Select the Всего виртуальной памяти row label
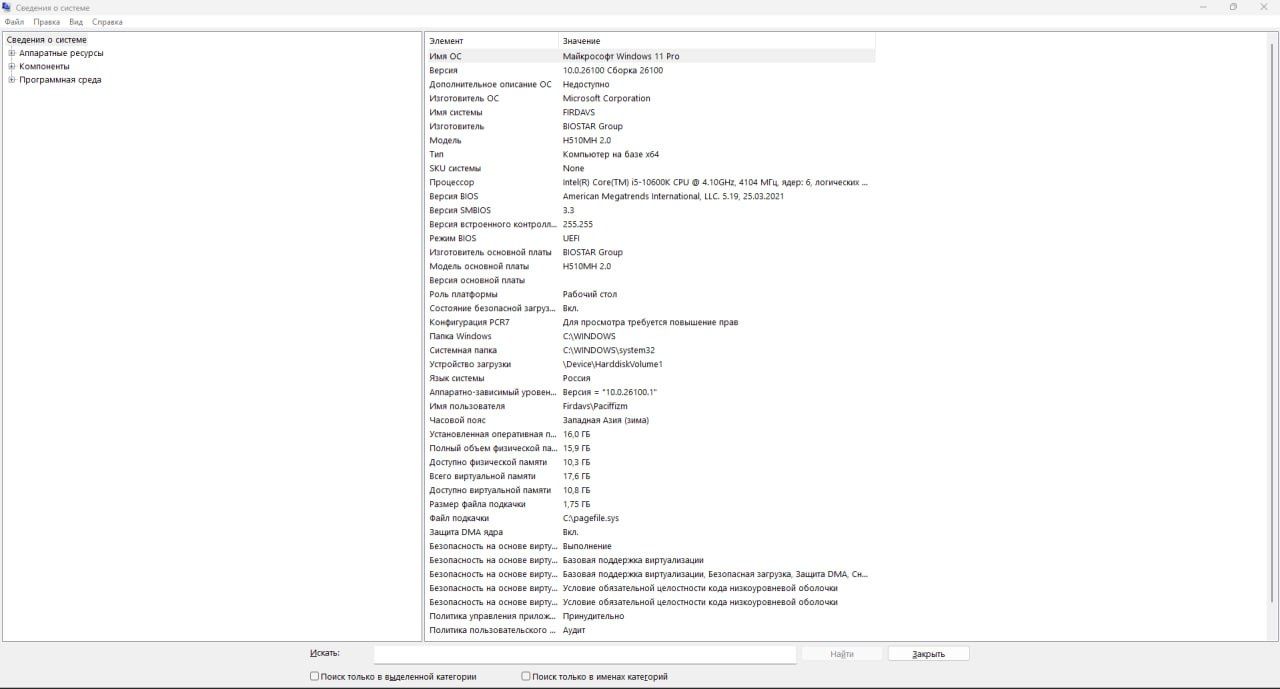The image size is (1280, 689). pyautogui.click(x=483, y=476)
